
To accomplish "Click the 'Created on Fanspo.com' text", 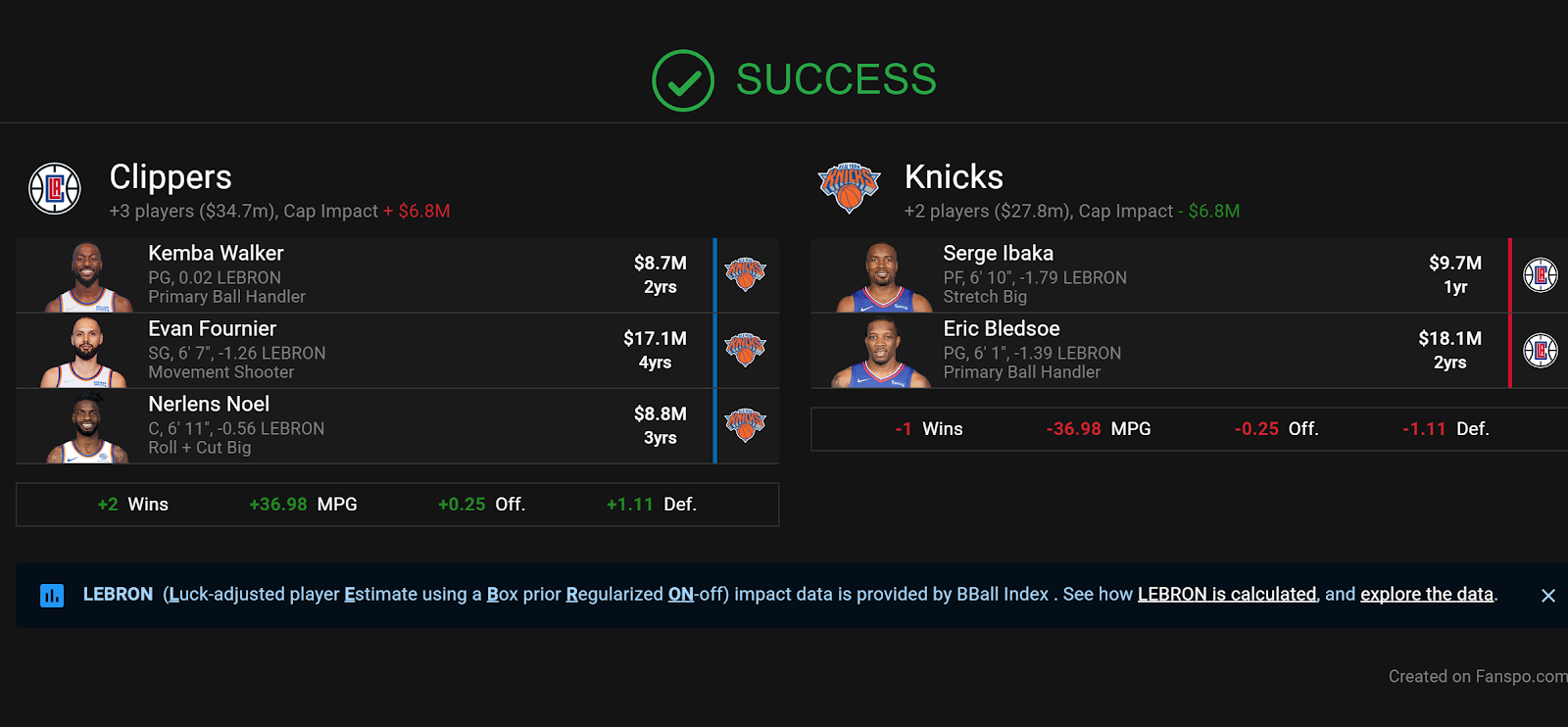I will (x=1477, y=676).
